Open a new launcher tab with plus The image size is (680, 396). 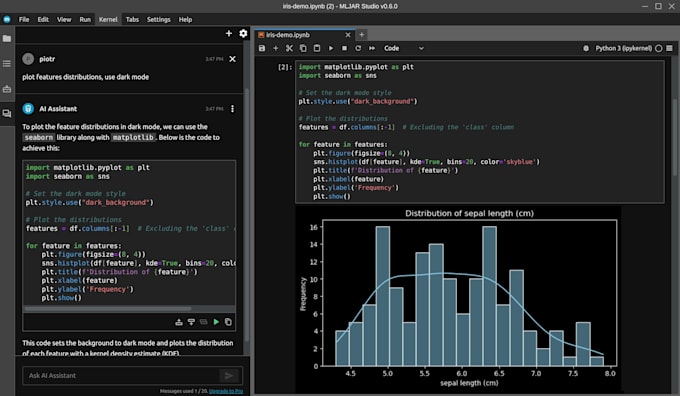pos(362,35)
